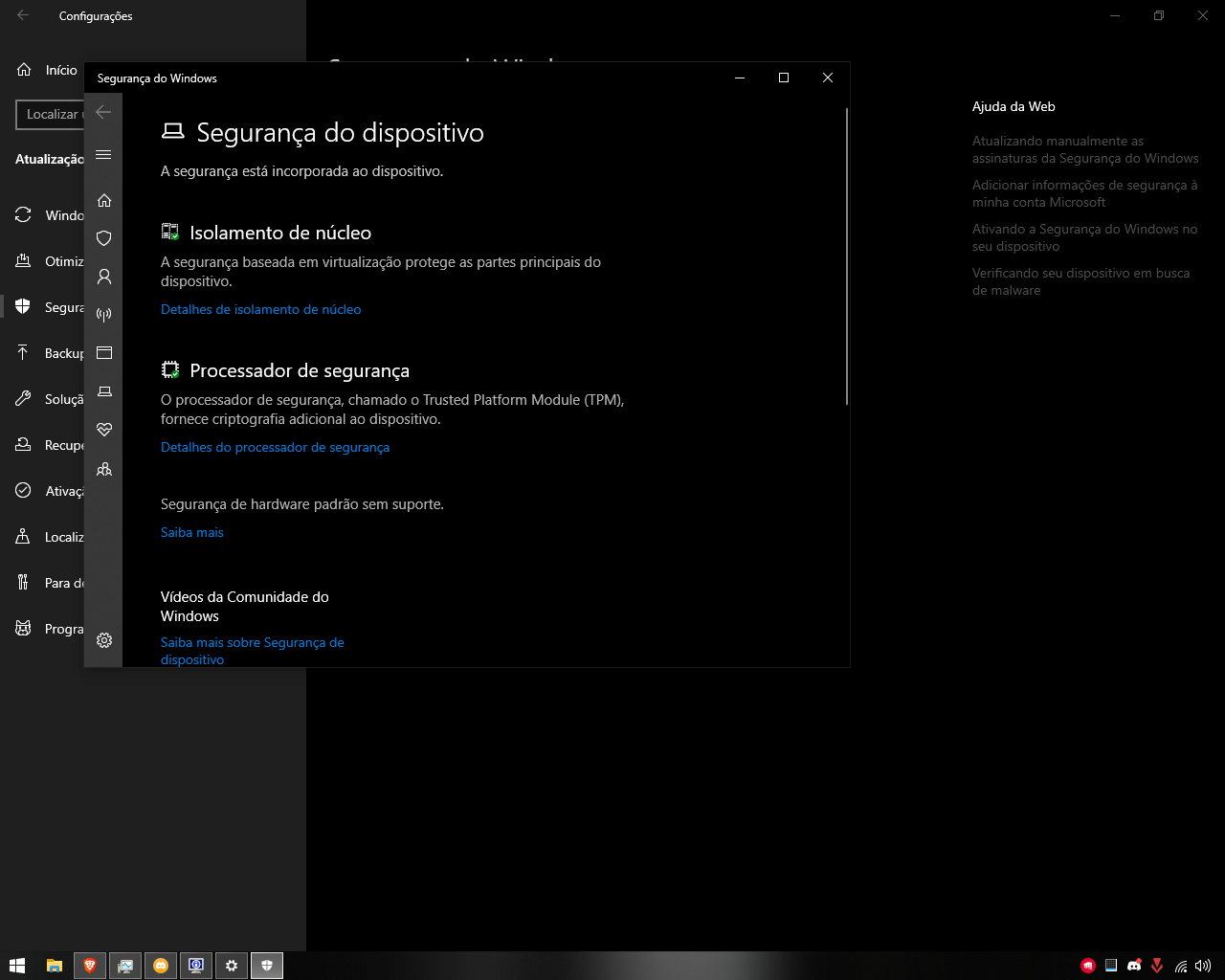Select the device security laptop sidebar icon
Image resolution: width=1225 pixels, height=980 pixels.
click(x=104, y=391)
